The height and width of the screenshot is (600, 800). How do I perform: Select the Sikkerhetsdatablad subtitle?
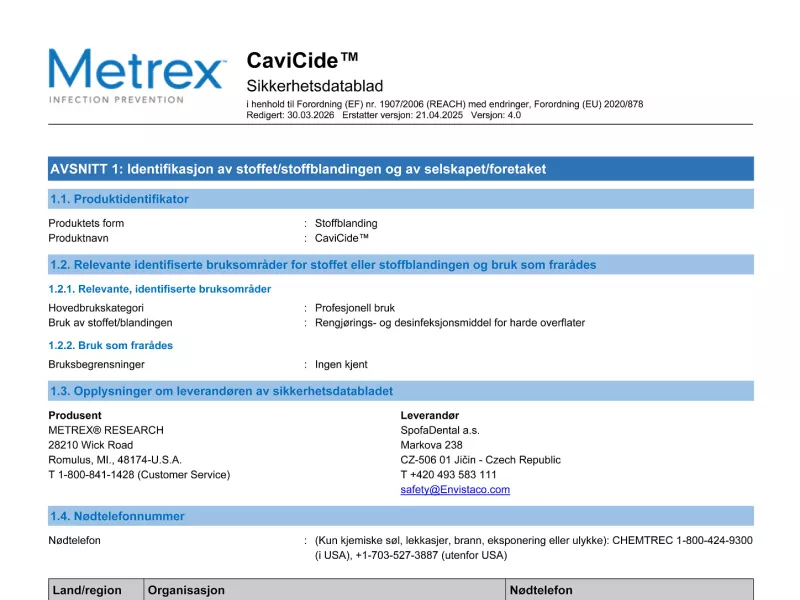click(315, 86)
